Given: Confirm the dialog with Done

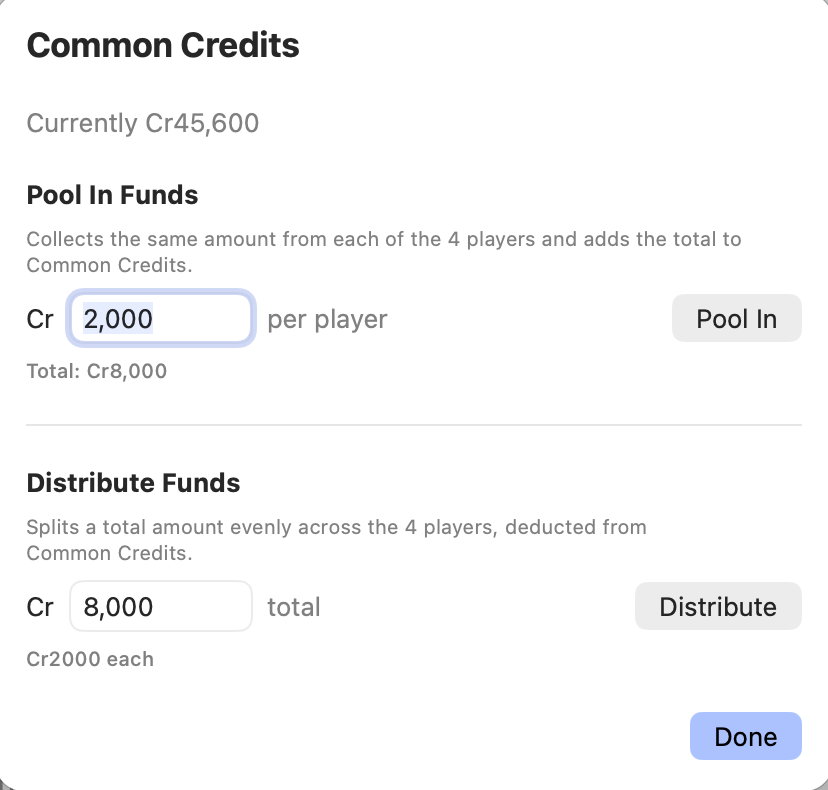Looking at the screenshot, I should (746, 736).
